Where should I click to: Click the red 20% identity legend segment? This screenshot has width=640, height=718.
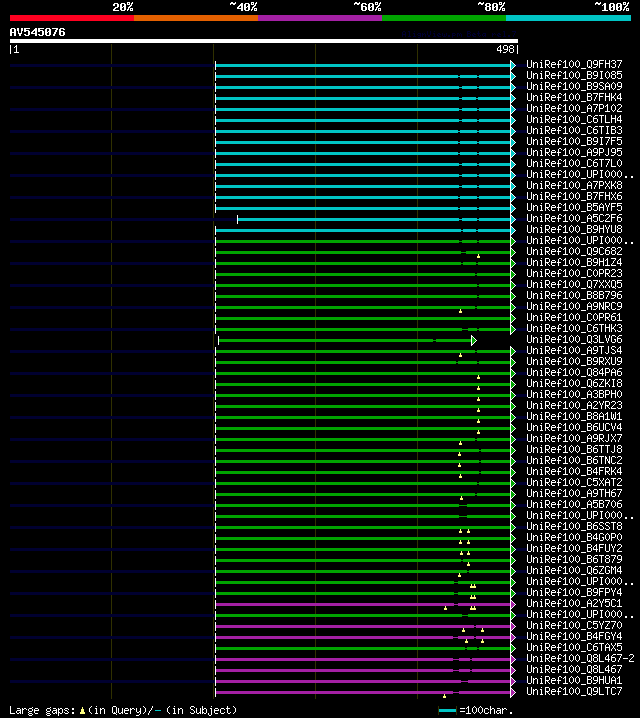tap(72, 18)
